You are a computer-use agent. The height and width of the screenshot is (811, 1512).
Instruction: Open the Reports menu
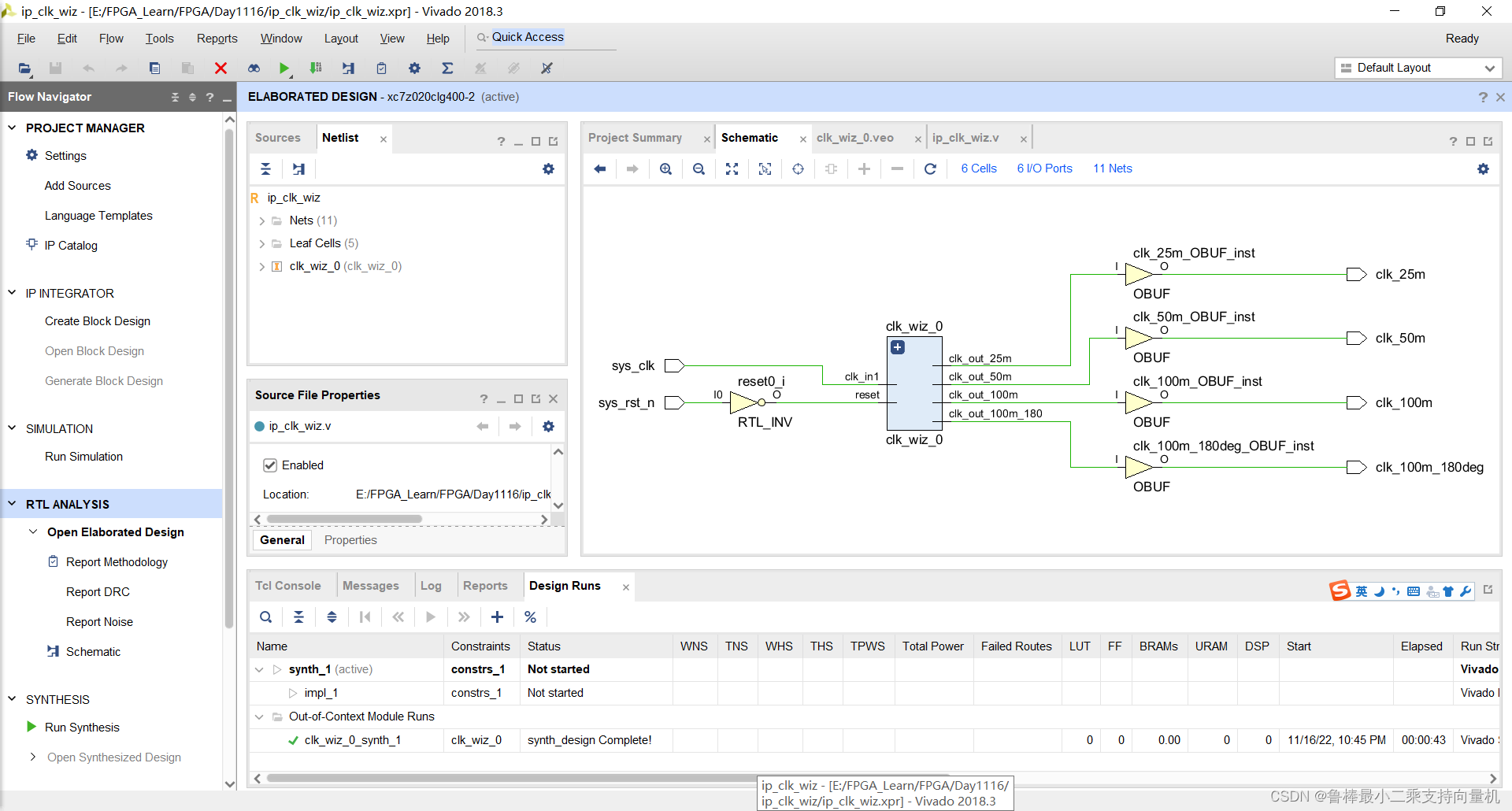tap(217, 39)
